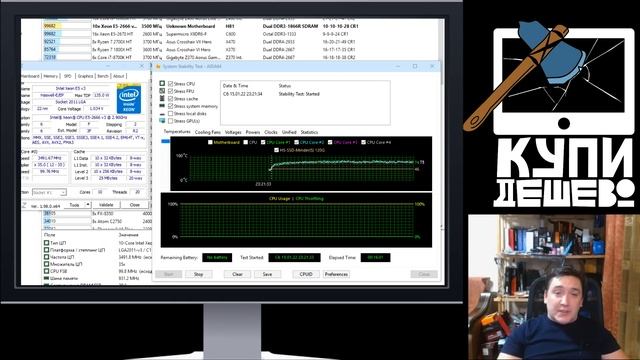Enable the Stress GPU(s) checkbox
This screenshot has width=640, height=360.
click(x=171, y=121)
